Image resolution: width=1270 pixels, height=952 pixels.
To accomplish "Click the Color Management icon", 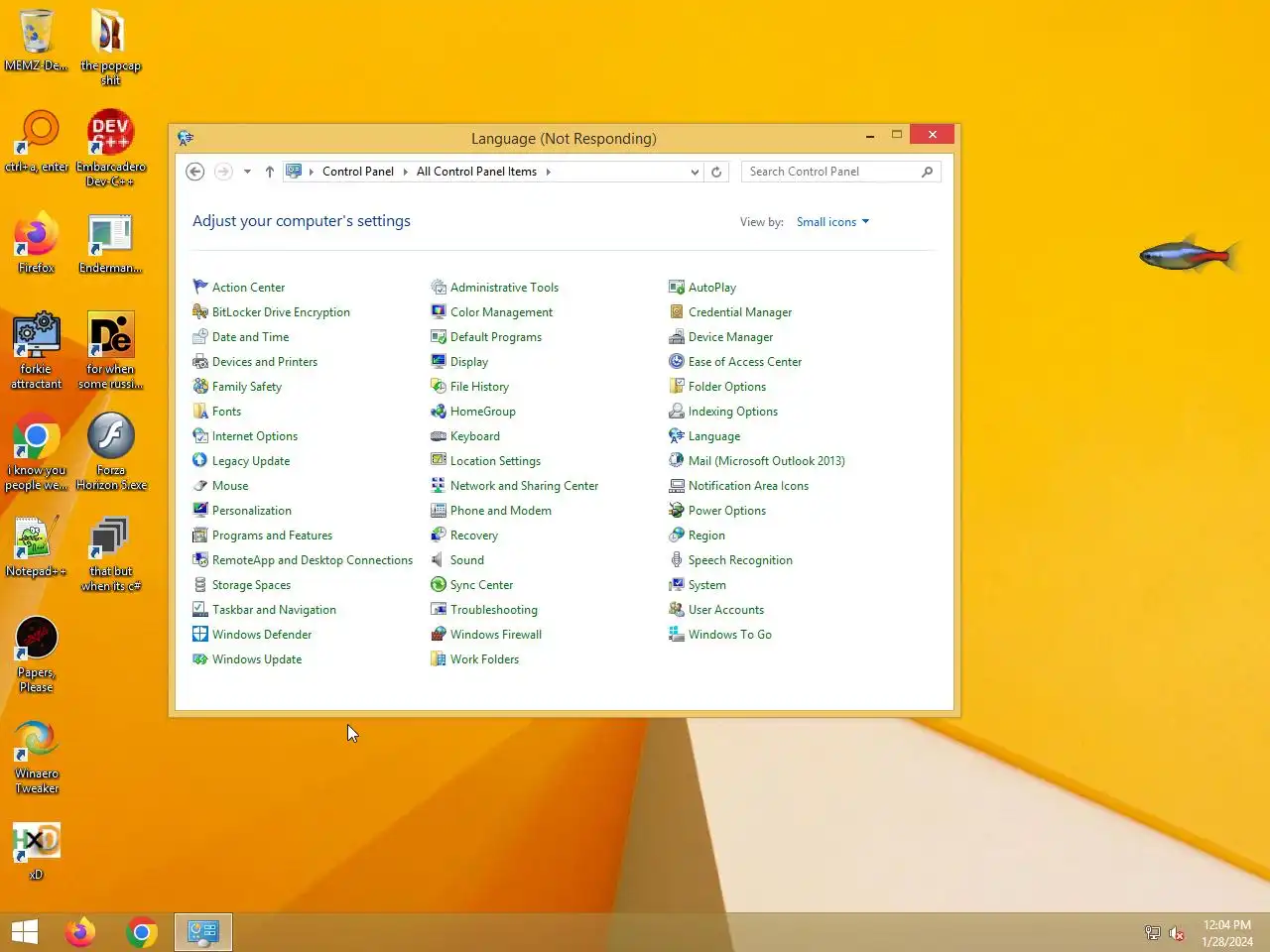I will coord(439,311).
